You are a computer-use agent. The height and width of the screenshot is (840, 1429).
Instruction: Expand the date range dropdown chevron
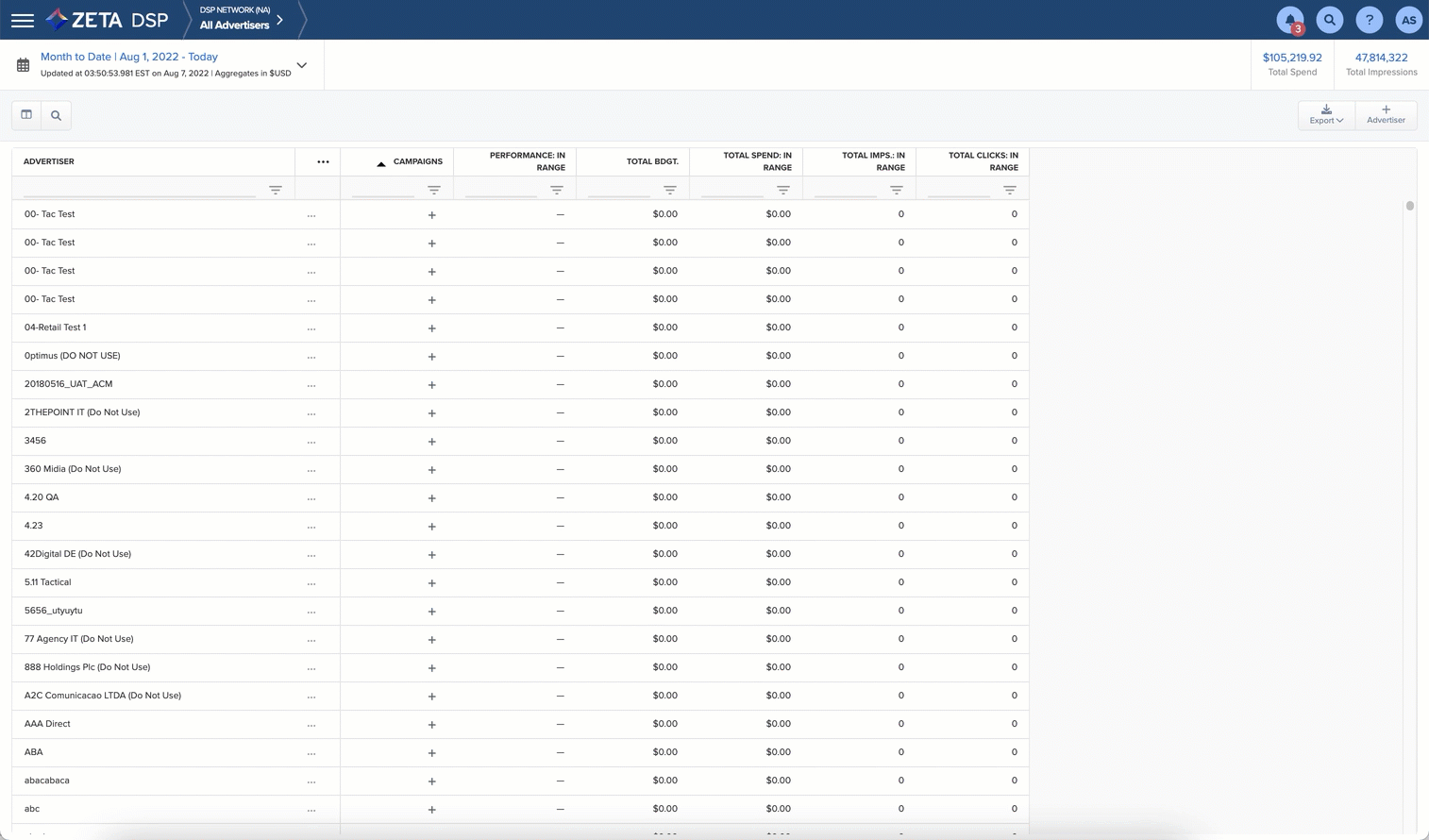302,65
